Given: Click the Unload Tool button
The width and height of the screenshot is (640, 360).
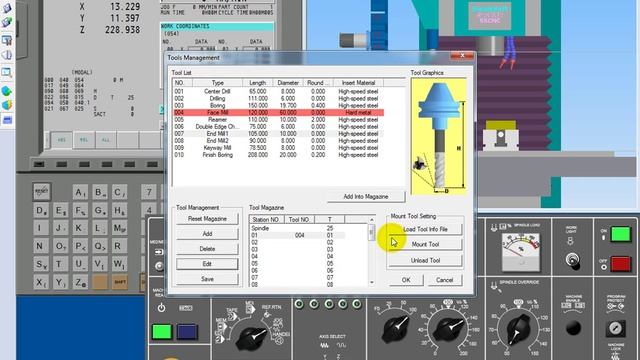Looking at the screenshot, I should (x=425, y=260).
